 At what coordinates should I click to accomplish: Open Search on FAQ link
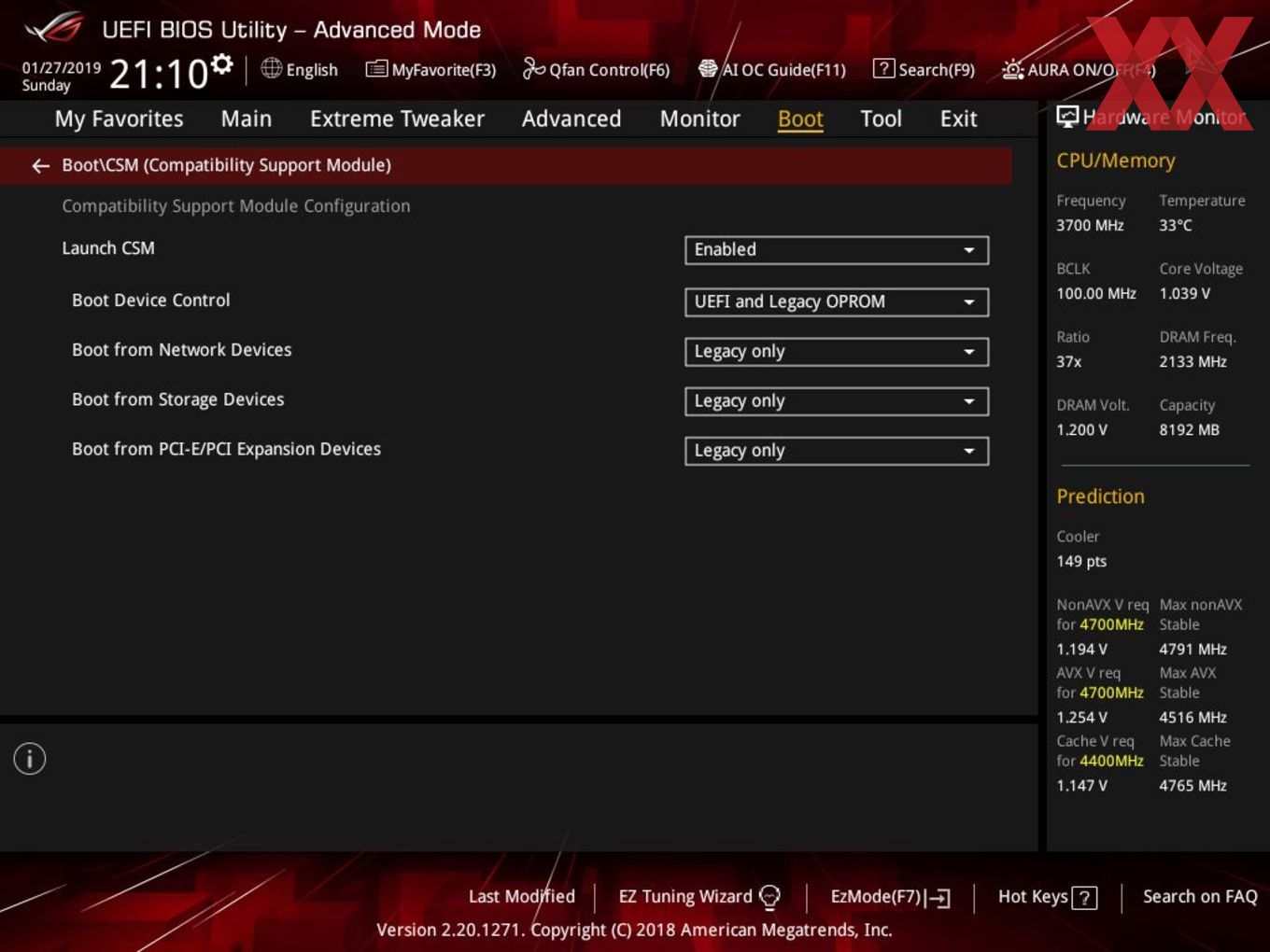click(x=1200, y=897)
